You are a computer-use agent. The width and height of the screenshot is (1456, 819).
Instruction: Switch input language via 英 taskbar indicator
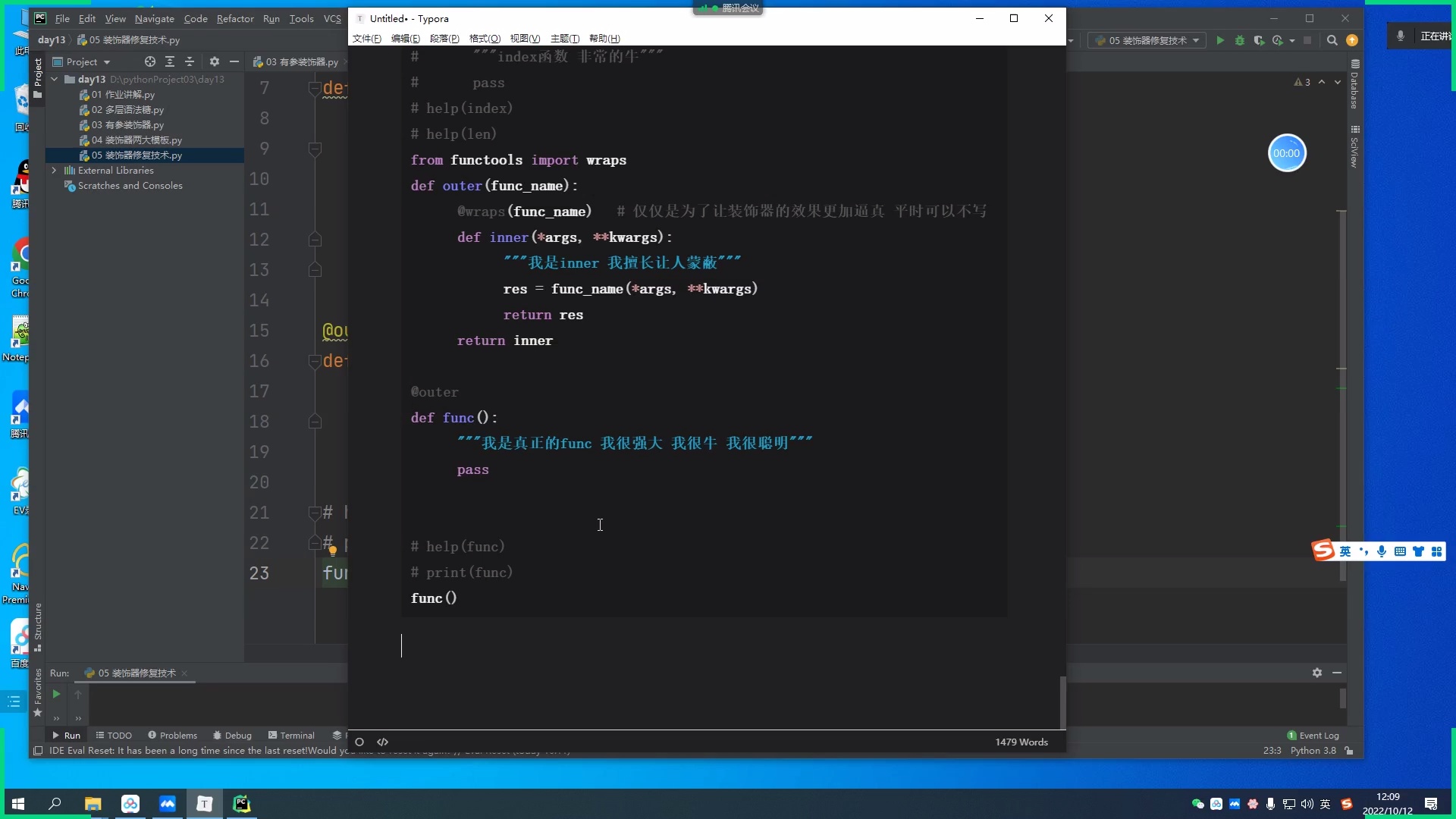(1326, 804)
